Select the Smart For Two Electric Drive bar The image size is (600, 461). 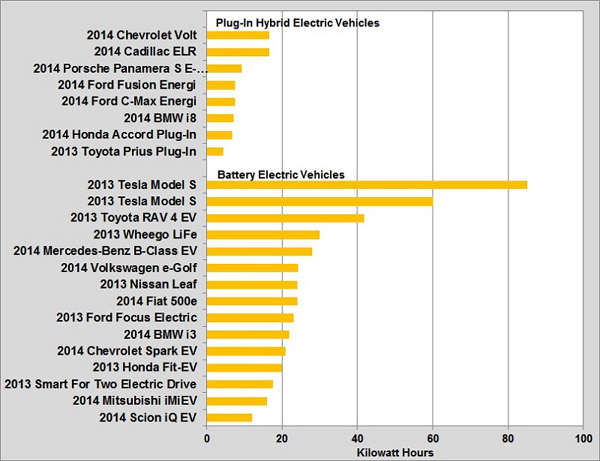(240, 384)
